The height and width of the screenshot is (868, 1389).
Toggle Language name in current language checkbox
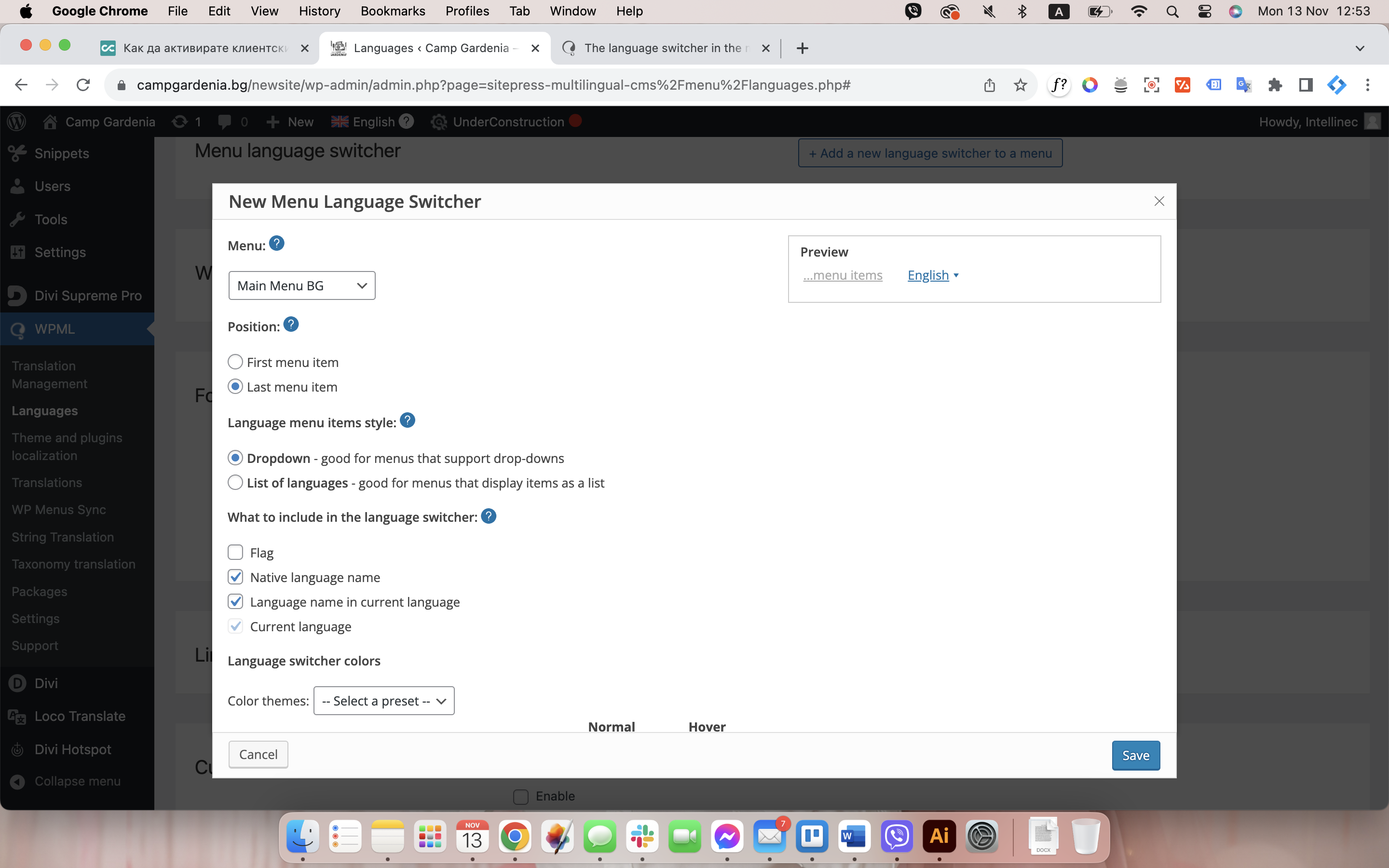235,602
